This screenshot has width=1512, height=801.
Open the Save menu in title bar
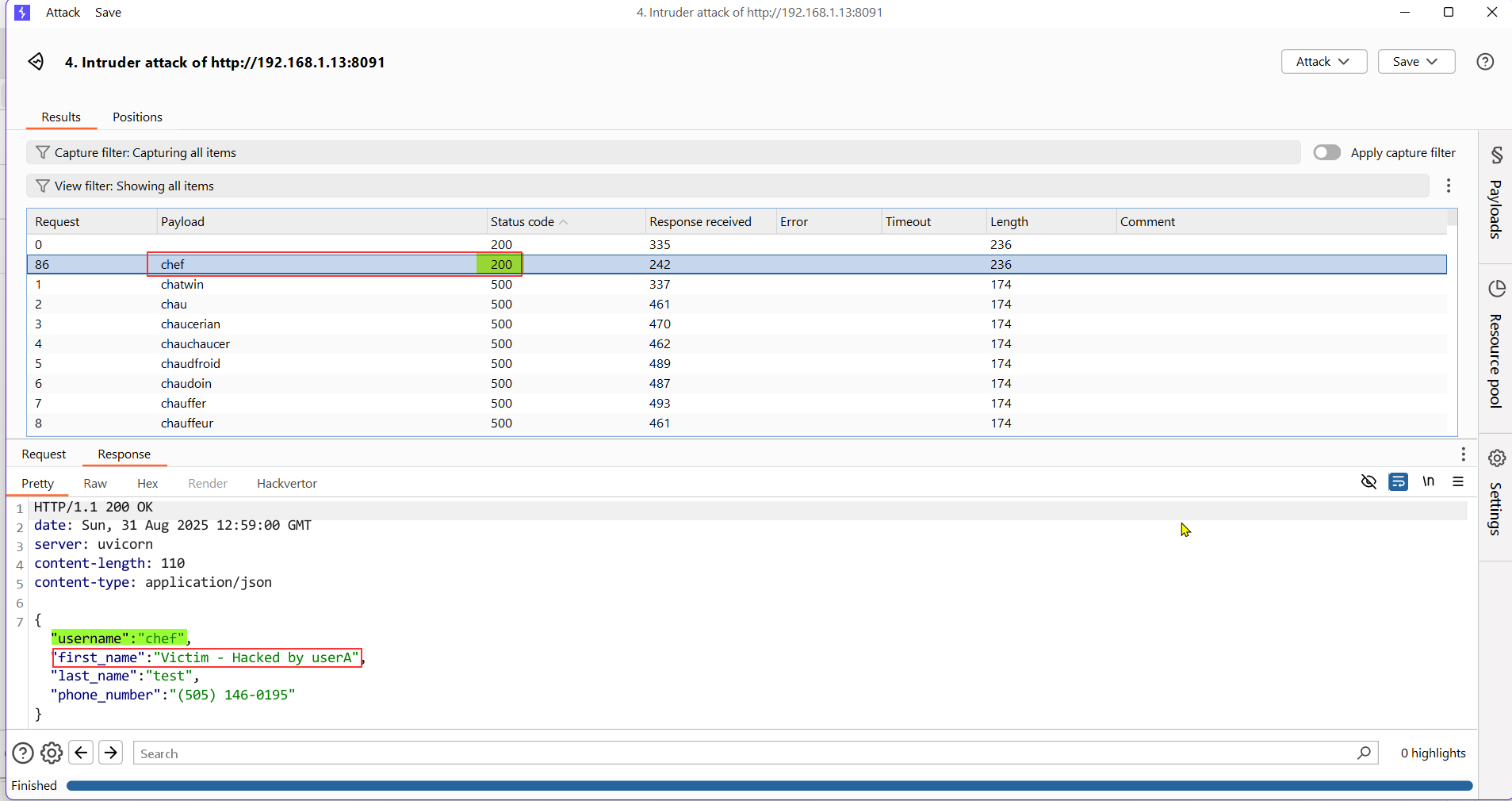(x=108, y=13)
